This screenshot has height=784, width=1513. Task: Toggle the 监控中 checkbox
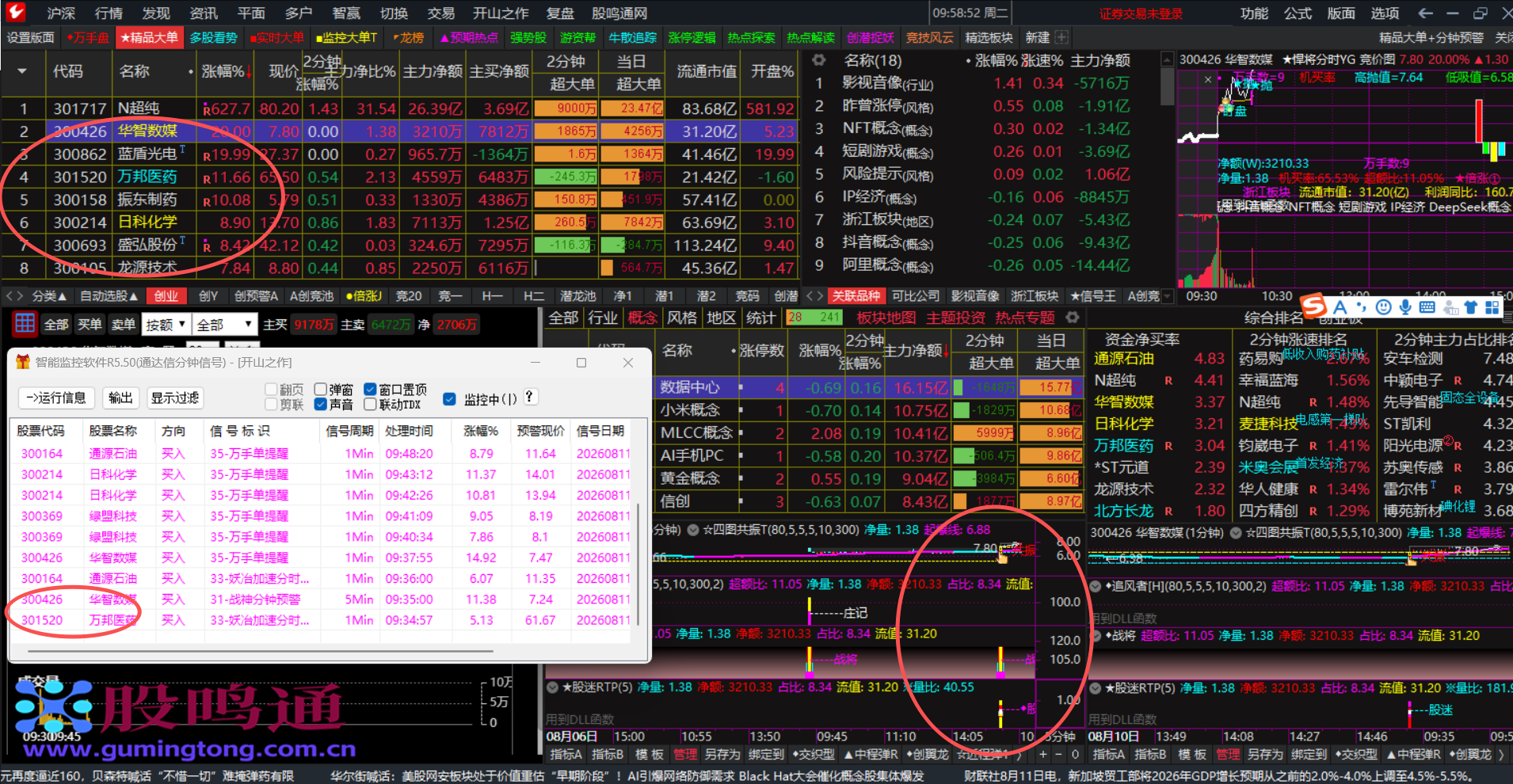click(449, 399)
